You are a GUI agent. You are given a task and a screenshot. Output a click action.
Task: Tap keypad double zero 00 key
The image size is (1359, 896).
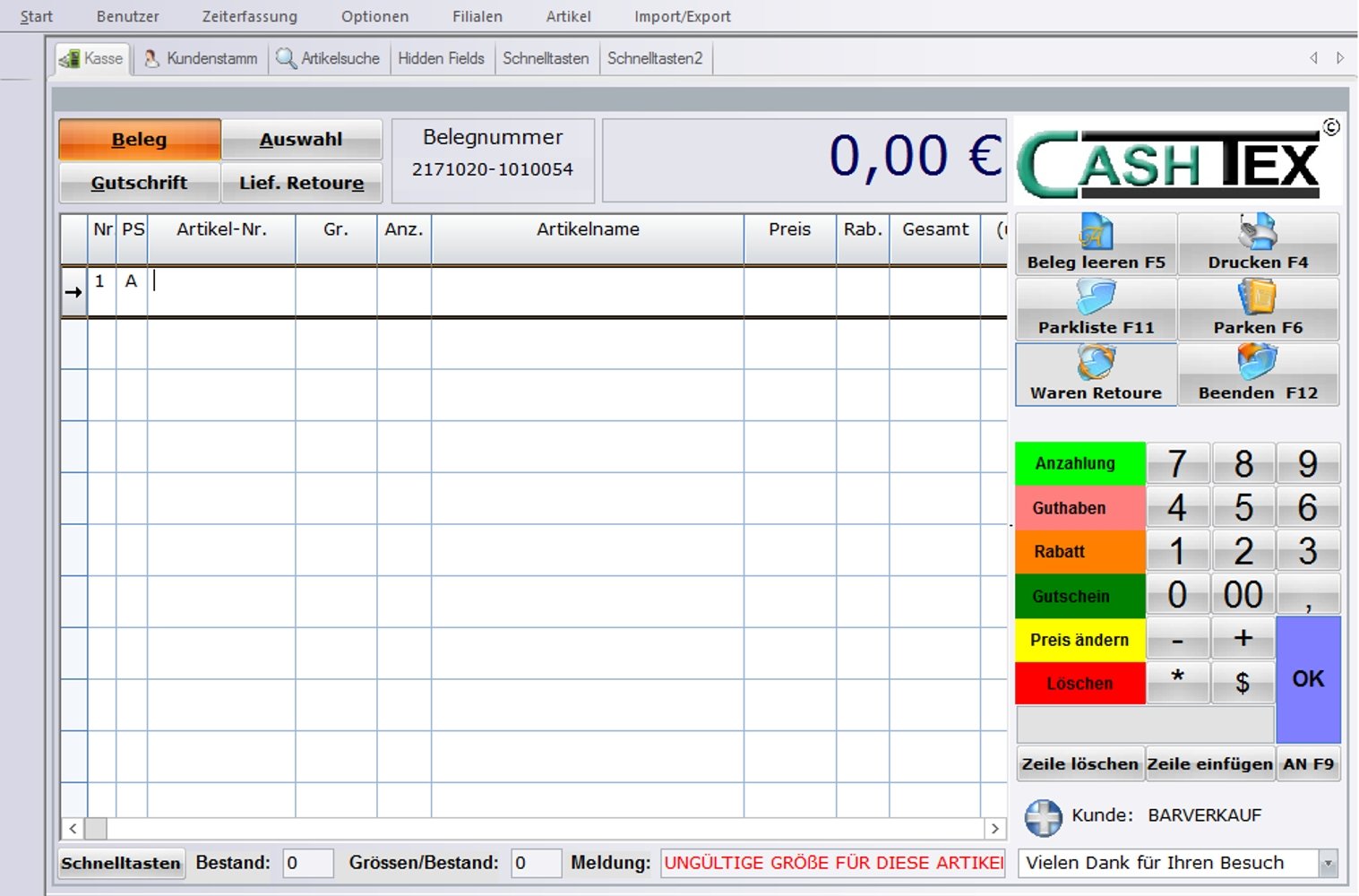click(x=1243, y=595)
